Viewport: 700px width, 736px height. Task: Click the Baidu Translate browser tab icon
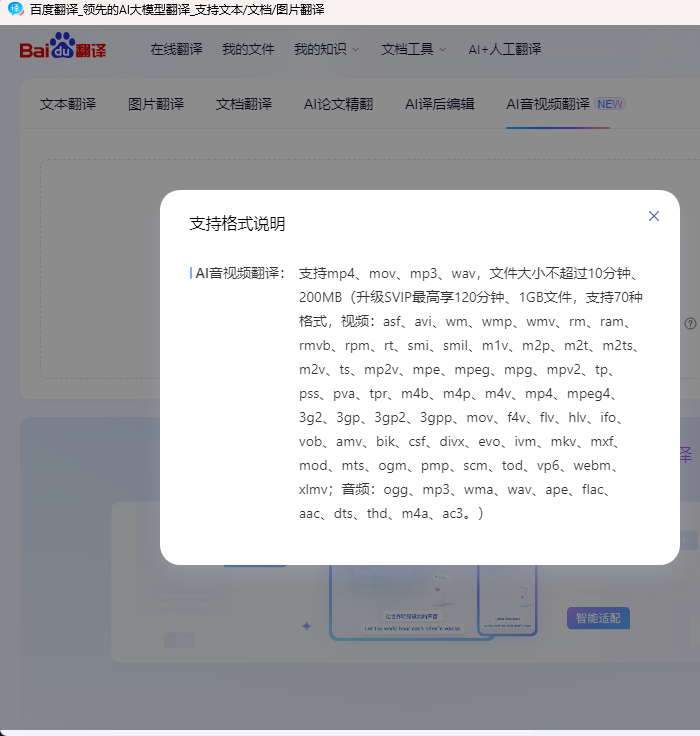point(15,8)
